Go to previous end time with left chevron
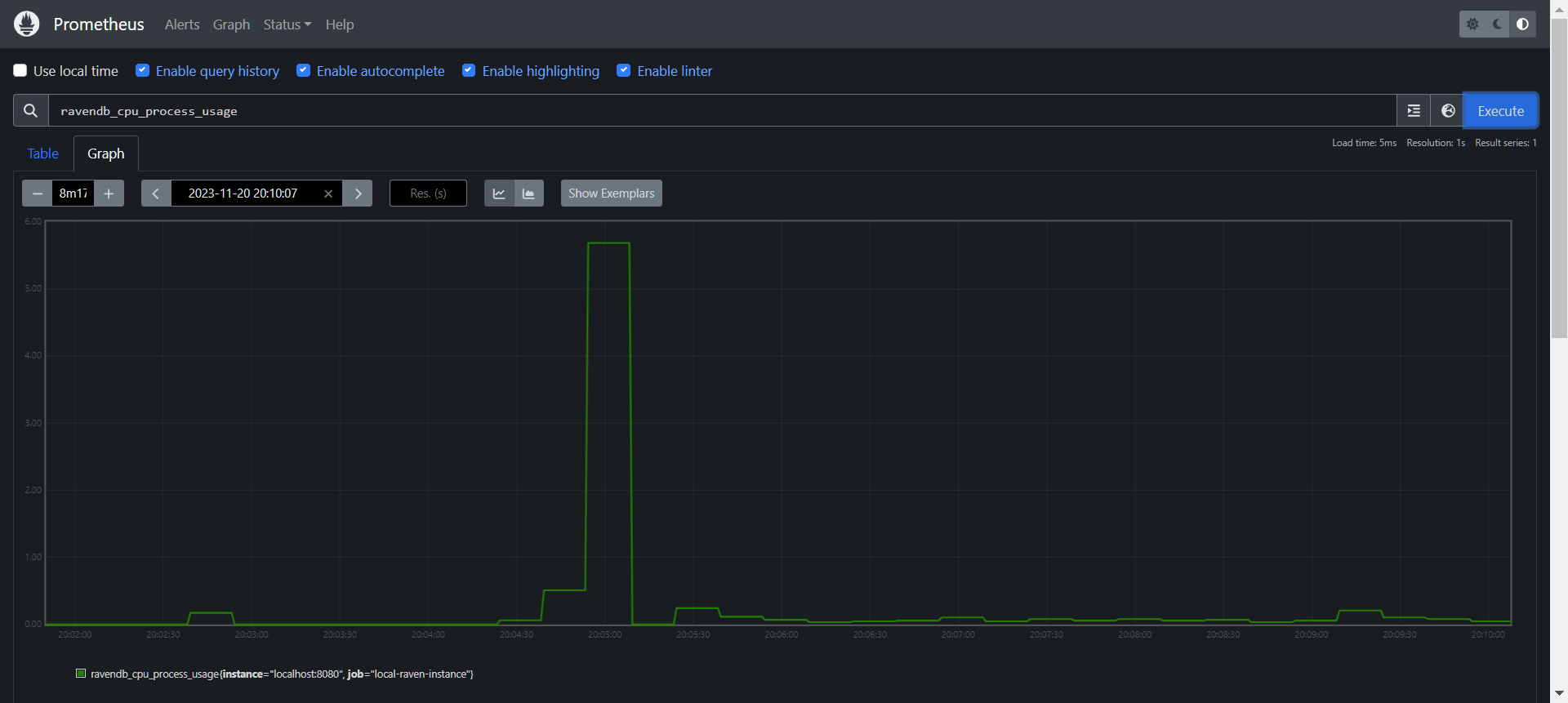 click(x=156, y=194)
